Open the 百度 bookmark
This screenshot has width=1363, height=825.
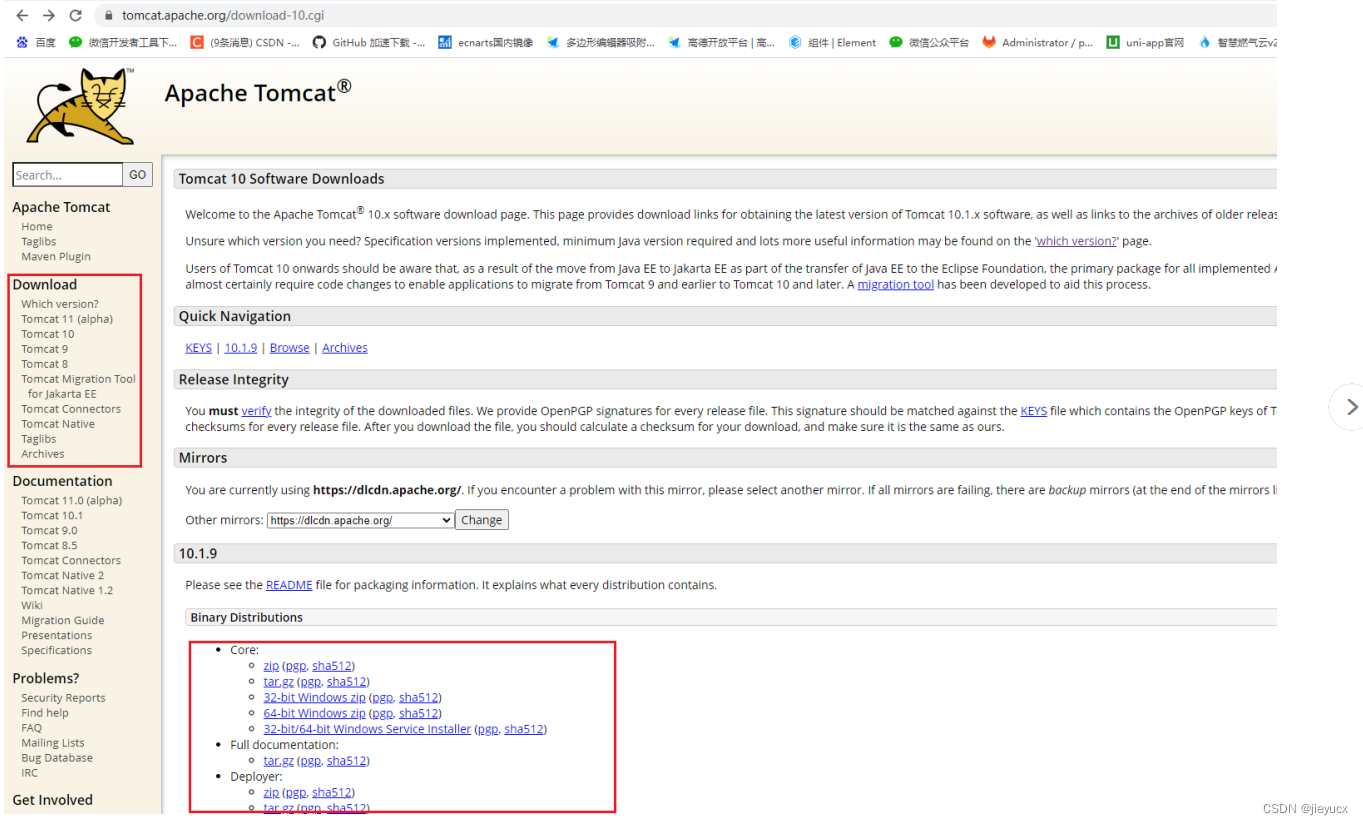pyautogui.click(x=36, y=43)
